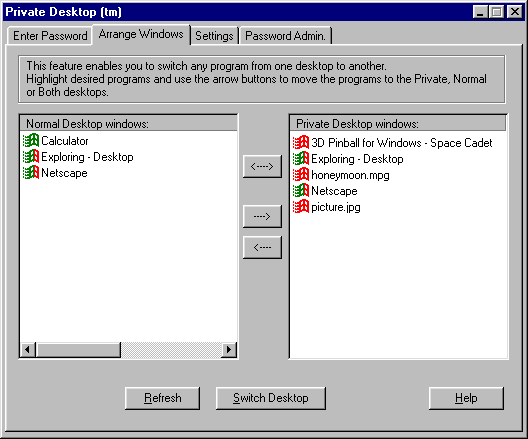Click the Netscape icon in the Normal Desktop list
528x439 pixels.
coord(31,172)
